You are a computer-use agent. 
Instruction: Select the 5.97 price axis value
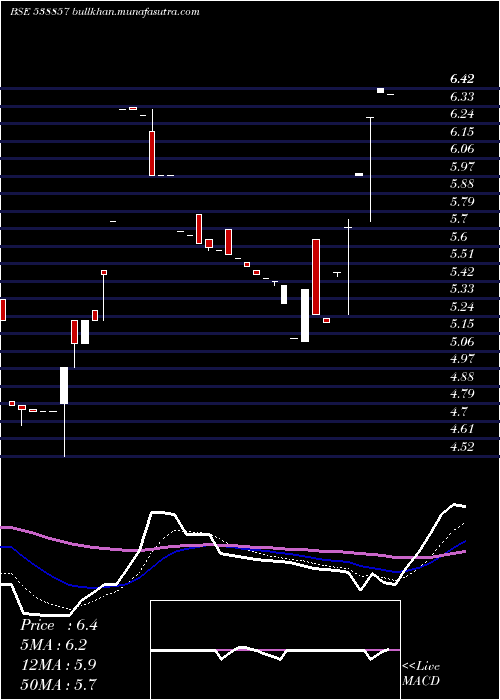[462, 167]
